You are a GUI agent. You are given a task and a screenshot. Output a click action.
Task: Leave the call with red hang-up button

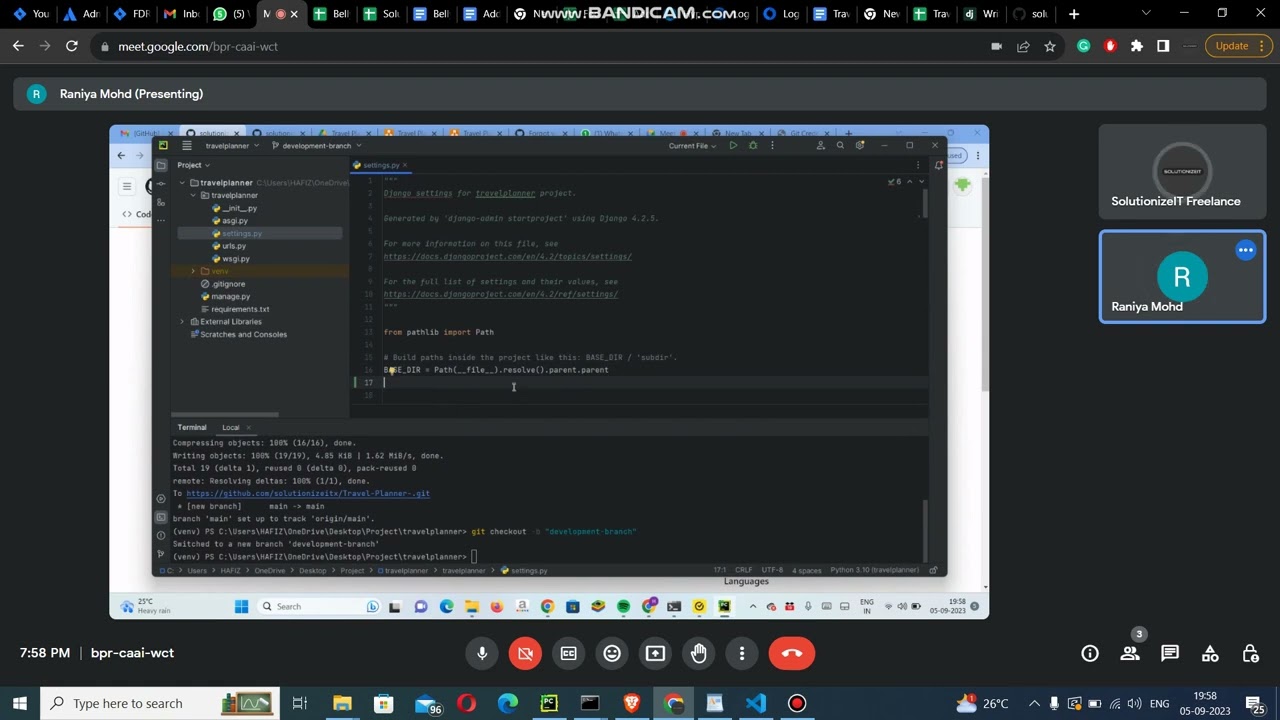pos(792,653)
